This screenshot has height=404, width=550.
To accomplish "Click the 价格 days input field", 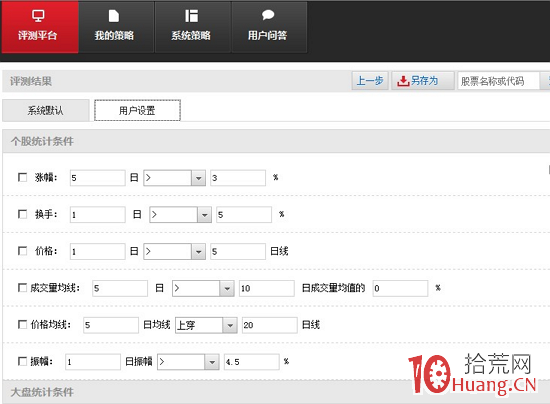I will tap(98, 251).
